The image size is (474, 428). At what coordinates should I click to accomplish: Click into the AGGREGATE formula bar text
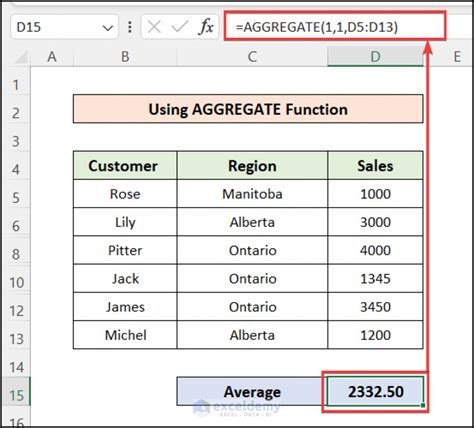click(x=317, y=27)
